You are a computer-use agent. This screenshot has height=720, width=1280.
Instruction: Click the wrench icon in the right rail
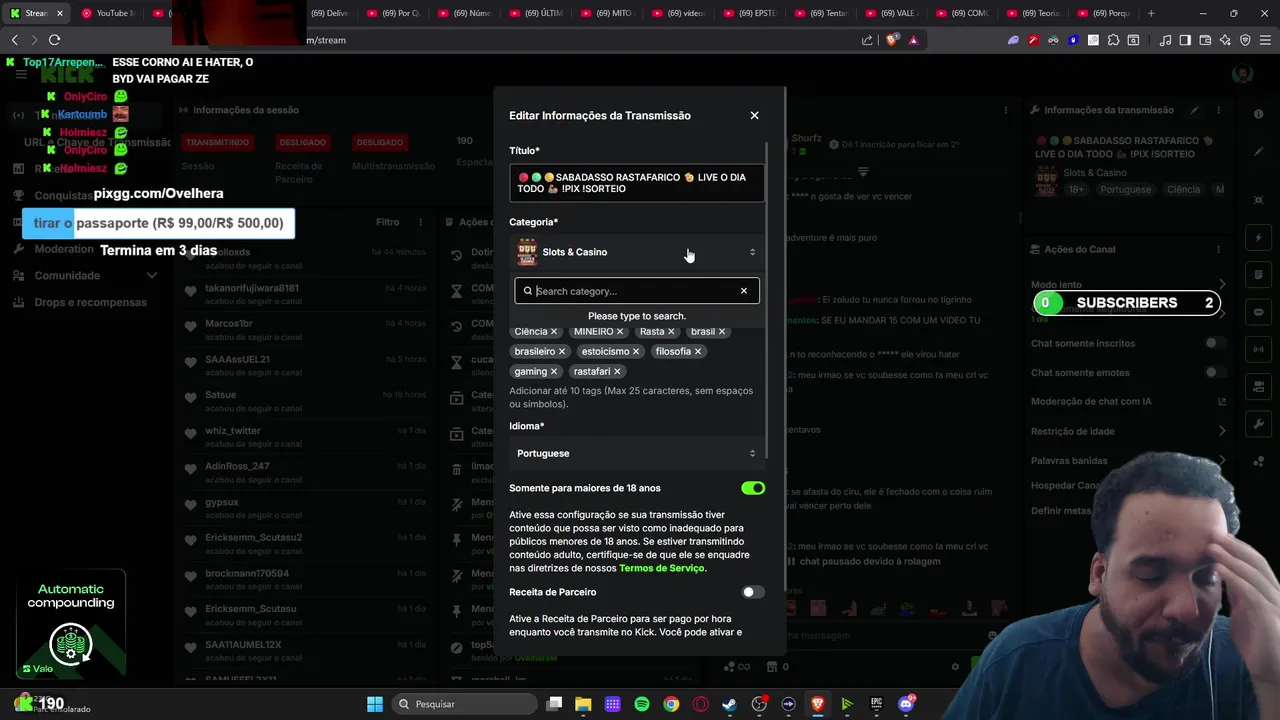click(x=1258, y=424)
